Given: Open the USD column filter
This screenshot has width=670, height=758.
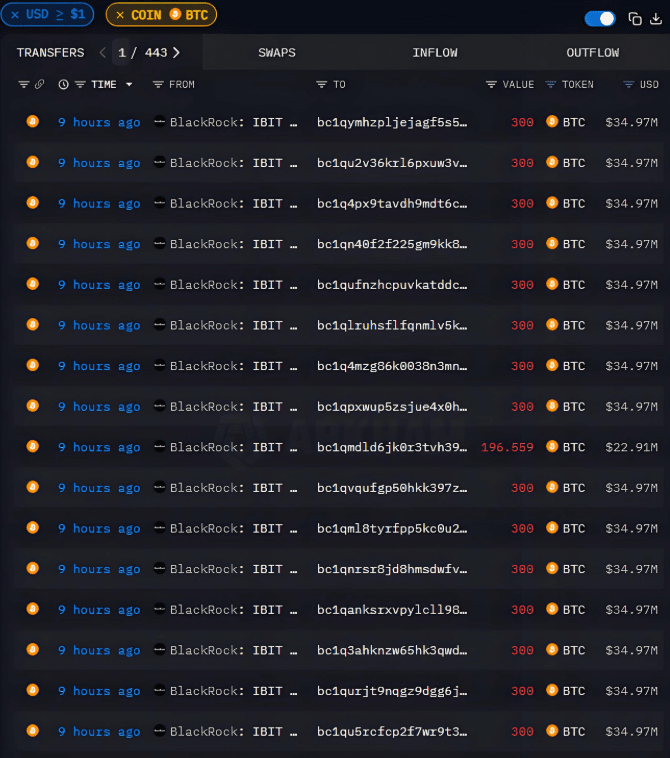Looking at the screenshot, I should (628, 85).
